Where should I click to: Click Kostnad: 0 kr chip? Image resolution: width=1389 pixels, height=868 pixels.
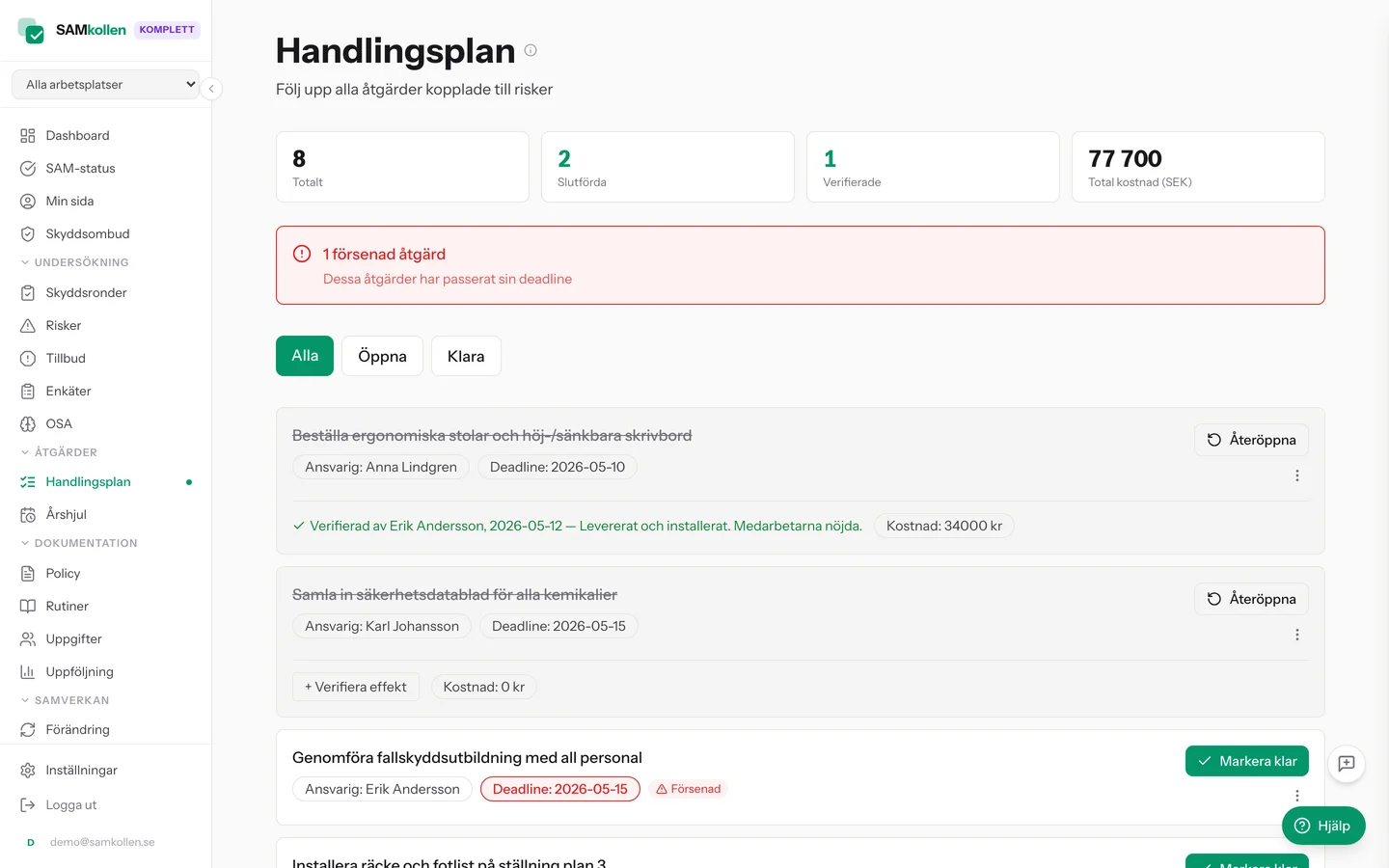(484, 687)
